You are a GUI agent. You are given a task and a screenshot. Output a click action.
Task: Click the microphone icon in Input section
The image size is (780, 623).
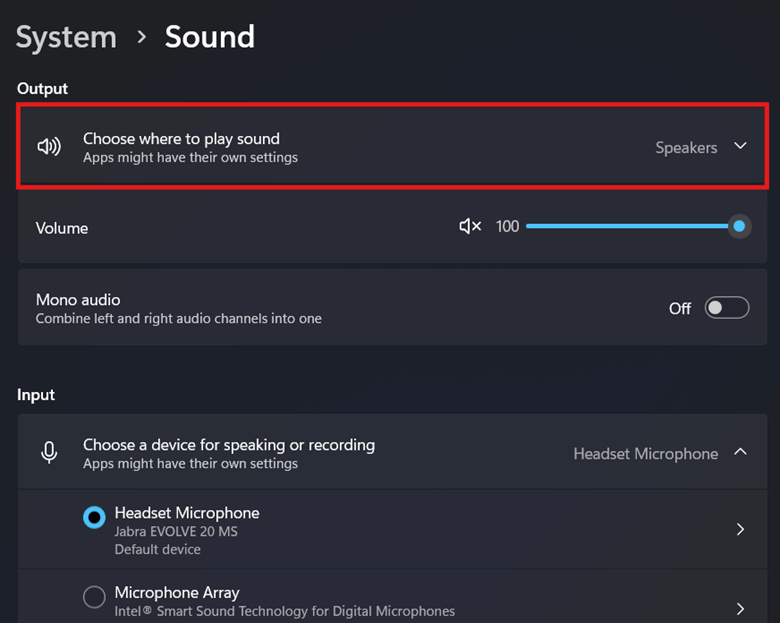(49, 453)
